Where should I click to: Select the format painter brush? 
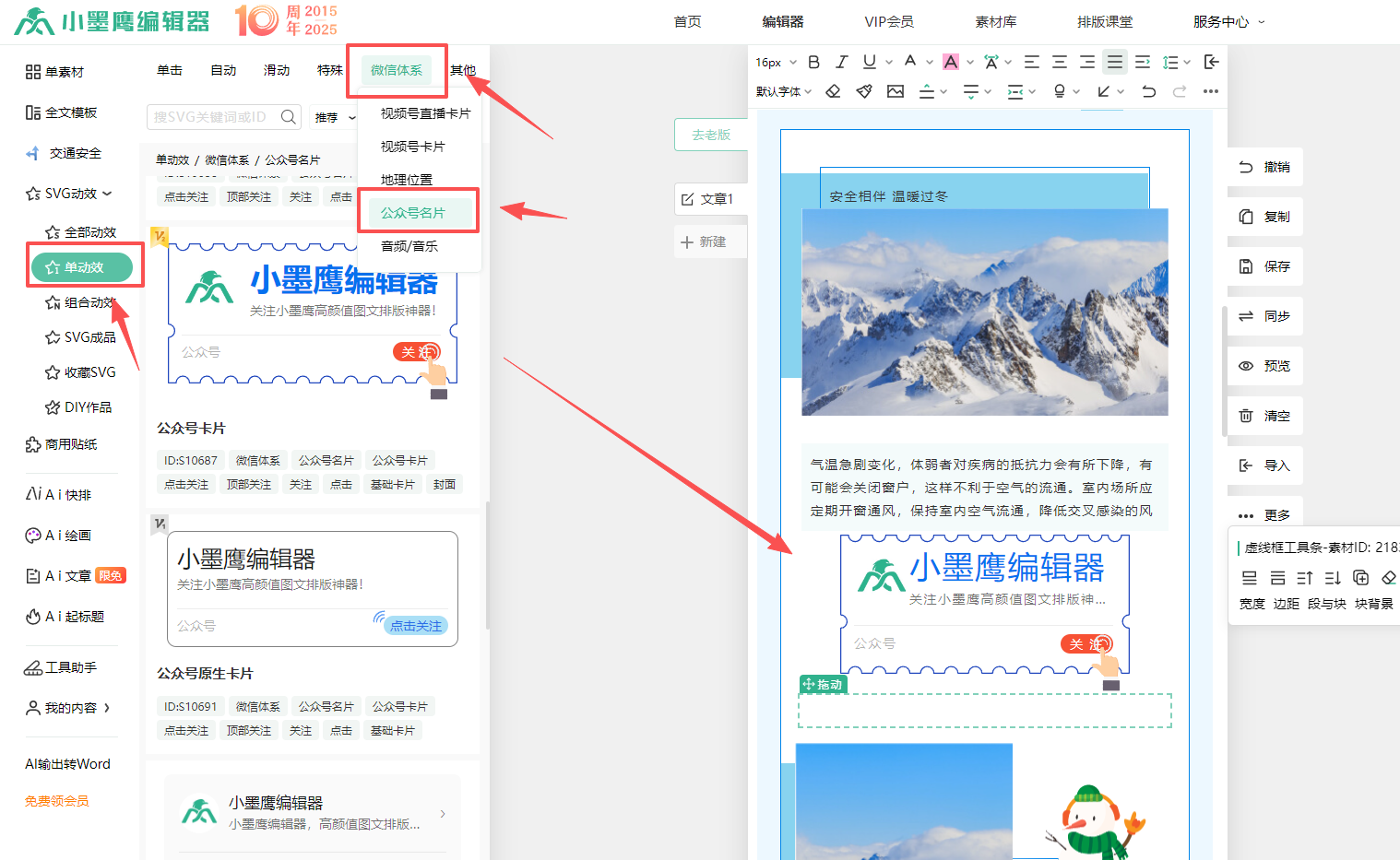coord(864,91)
